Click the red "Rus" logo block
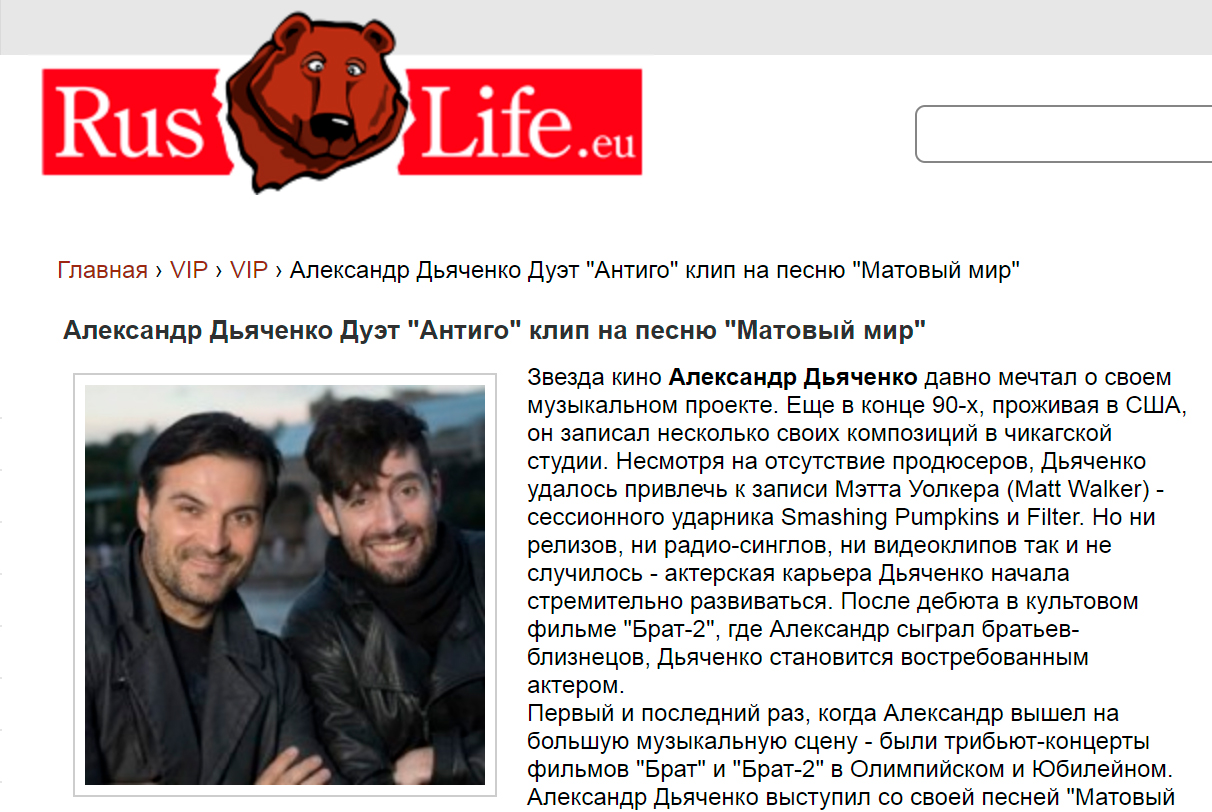1212x812 pixels. (x=135, y=121)
